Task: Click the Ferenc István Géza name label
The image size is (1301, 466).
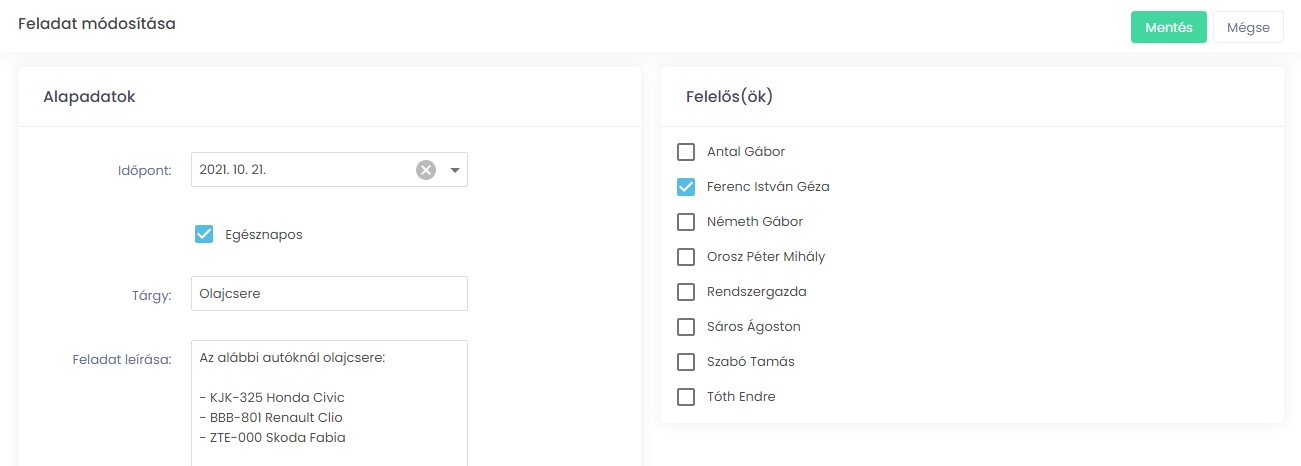Action: (x=768, y=187)
